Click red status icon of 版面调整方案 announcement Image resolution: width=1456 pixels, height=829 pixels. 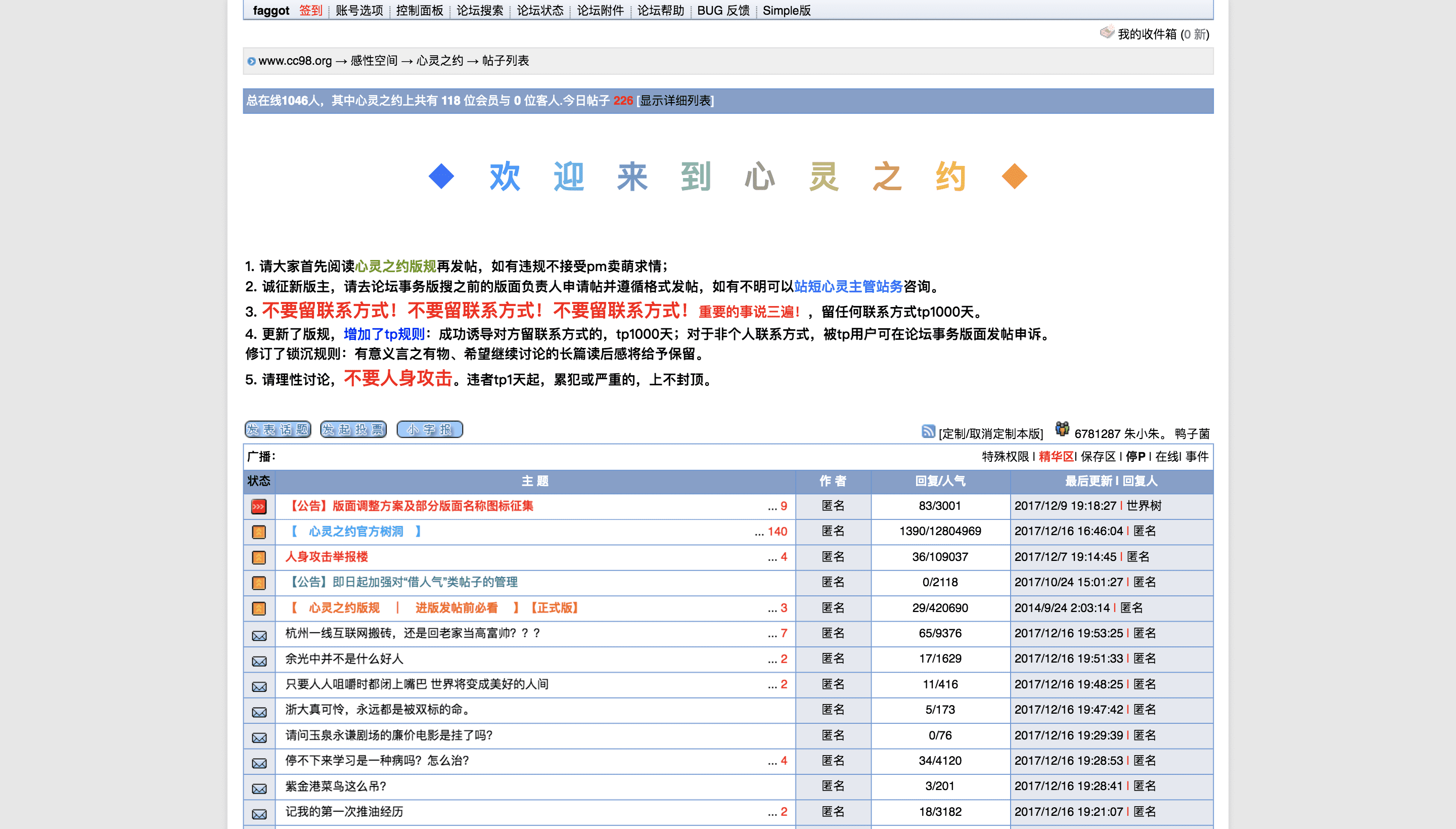[259, 506]
